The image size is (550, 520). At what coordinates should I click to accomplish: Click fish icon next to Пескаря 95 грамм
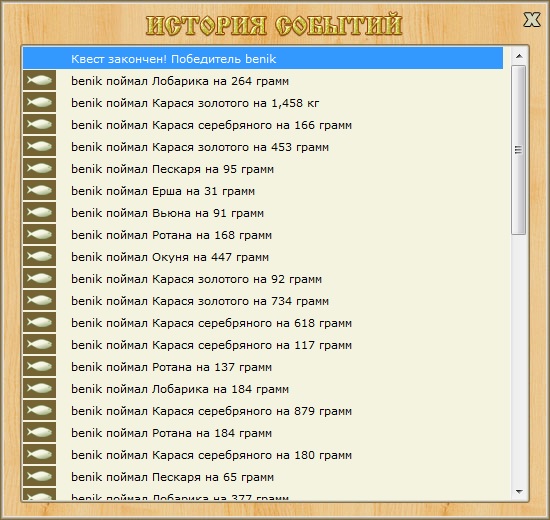click(x=39, y=168)
